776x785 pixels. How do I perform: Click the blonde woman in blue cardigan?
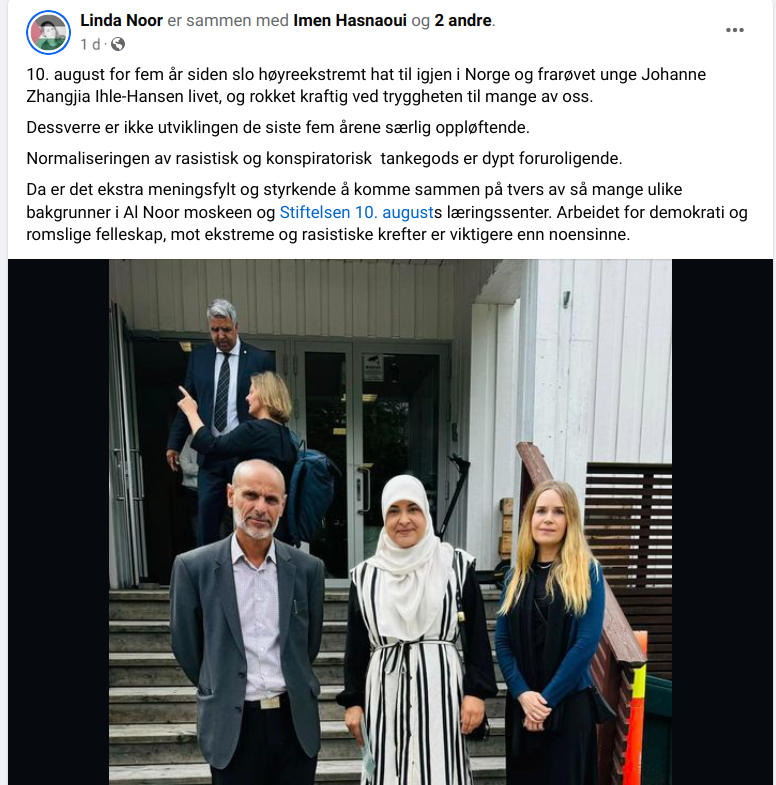[x=551, y=633]
